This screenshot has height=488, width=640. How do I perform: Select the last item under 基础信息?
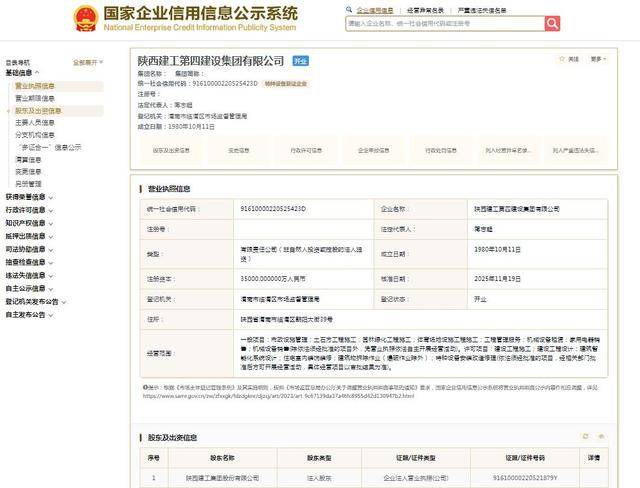[x=28, y=184]
